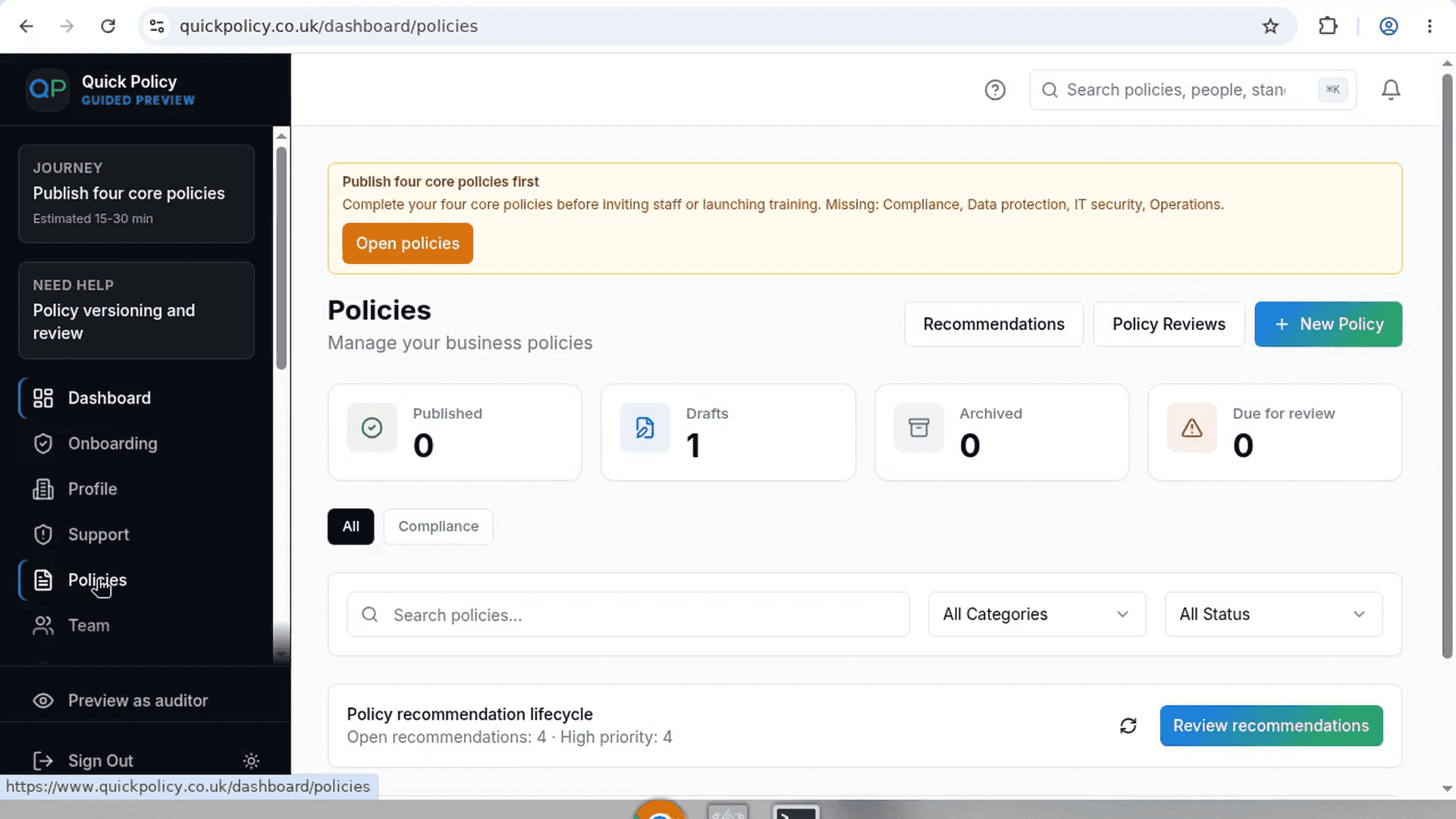Open the help question-mark icon
Image resolution: width=1456 pixels, height=819 pixels.
pyautogui.click(x=995, y=90)
